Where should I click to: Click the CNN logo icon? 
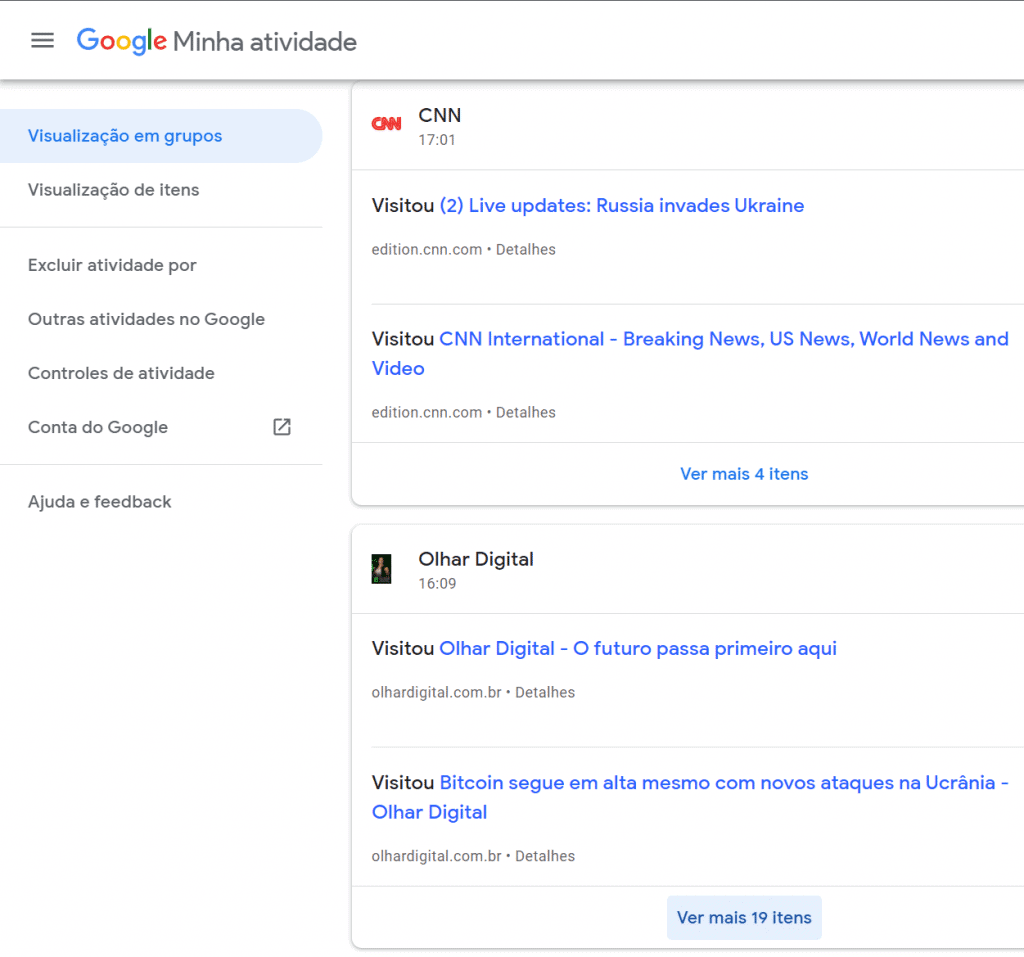pos(387,123)
